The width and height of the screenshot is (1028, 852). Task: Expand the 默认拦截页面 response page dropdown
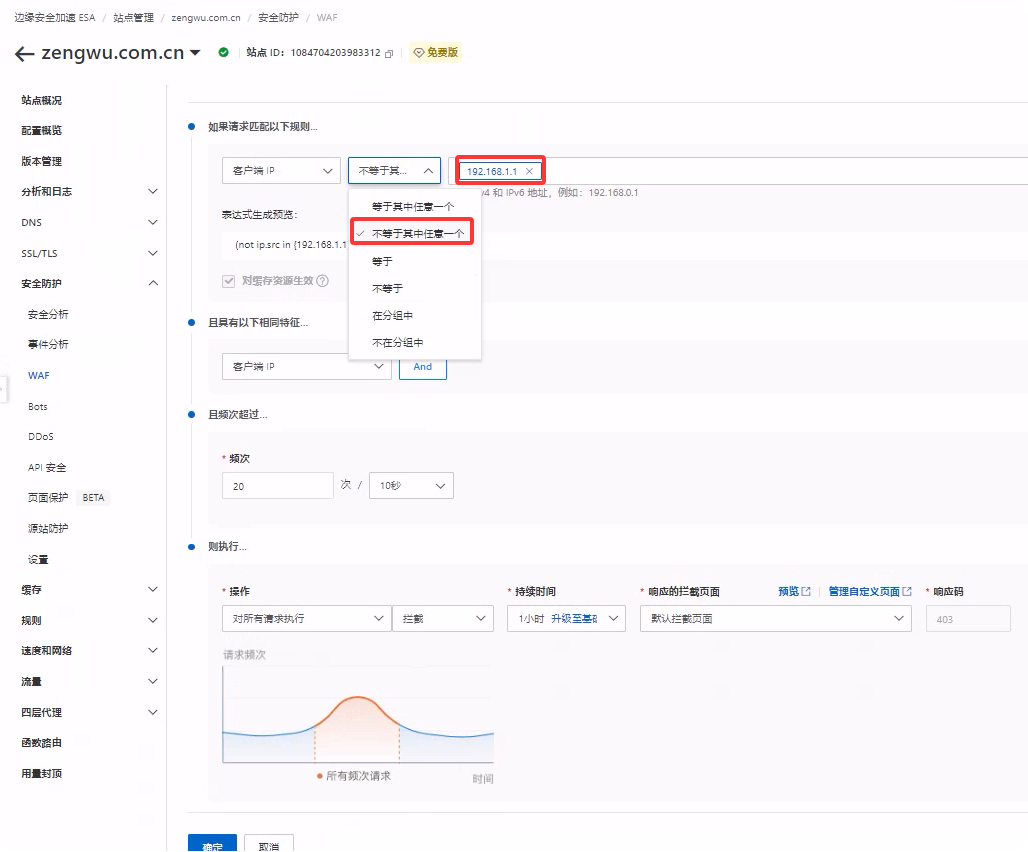(775, 619)
